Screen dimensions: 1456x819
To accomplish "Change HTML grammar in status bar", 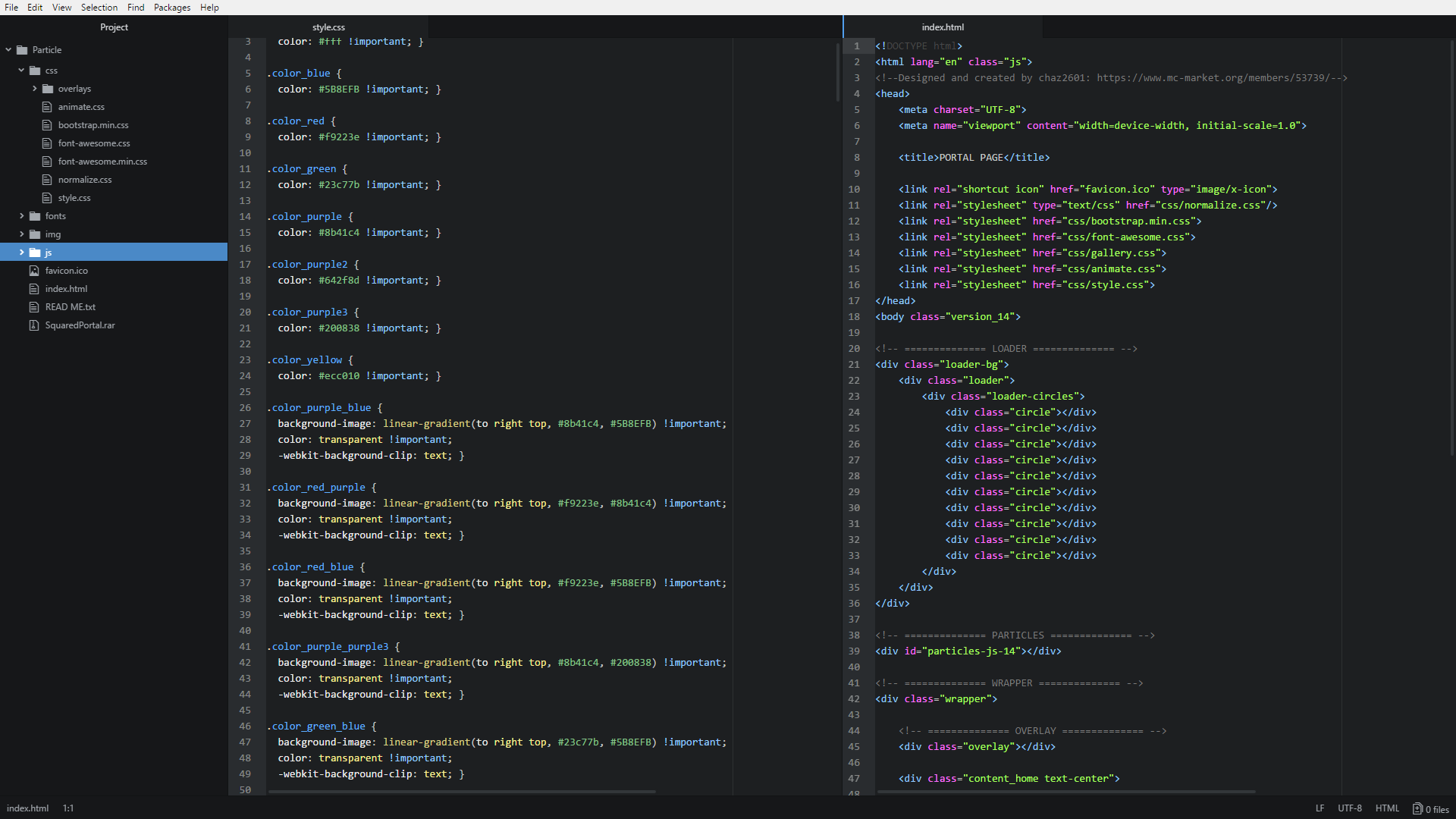I will point(1387,808).
